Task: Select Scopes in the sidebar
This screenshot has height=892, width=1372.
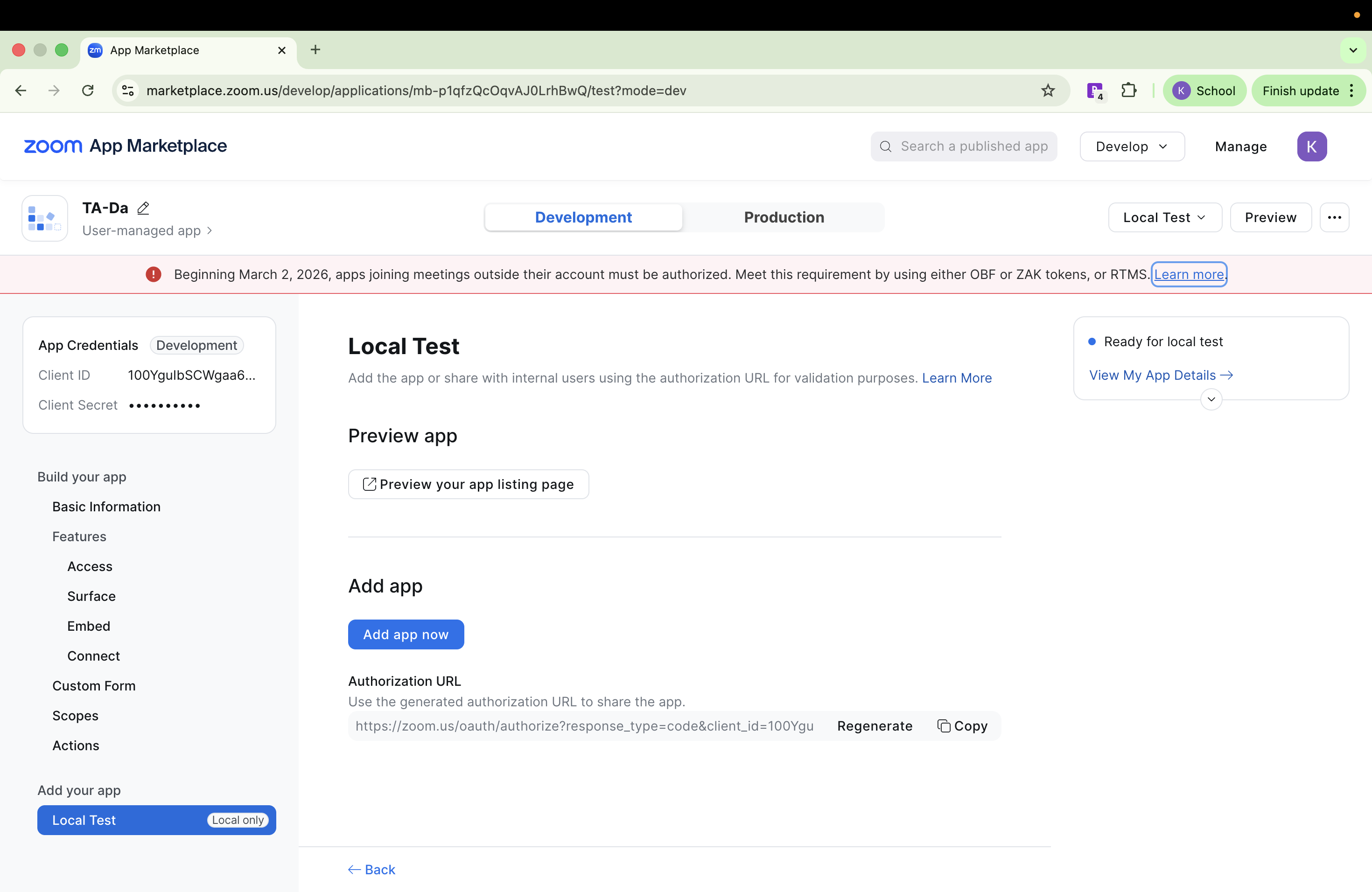Action: click(76, 716)
